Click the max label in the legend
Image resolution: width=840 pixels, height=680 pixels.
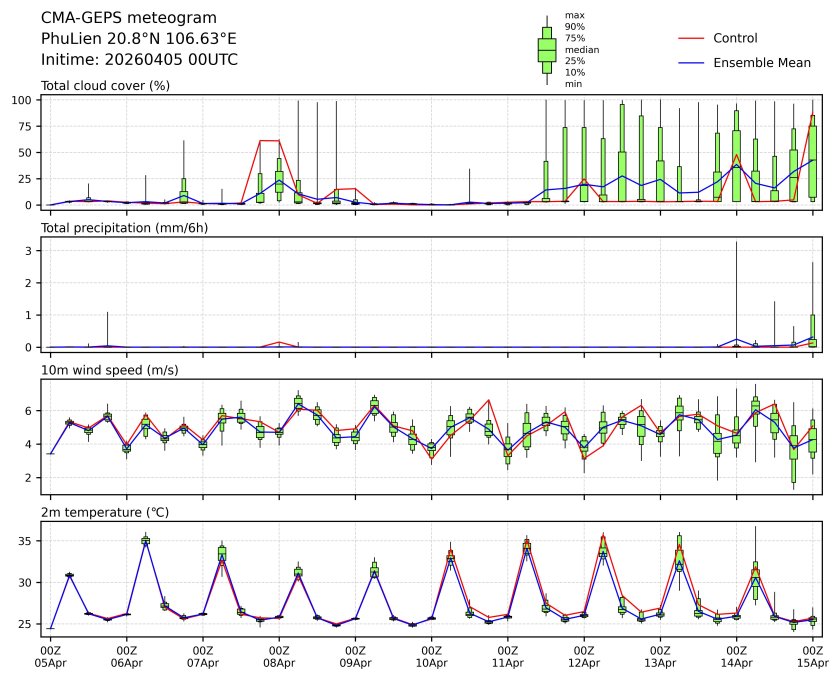(573, 15)
